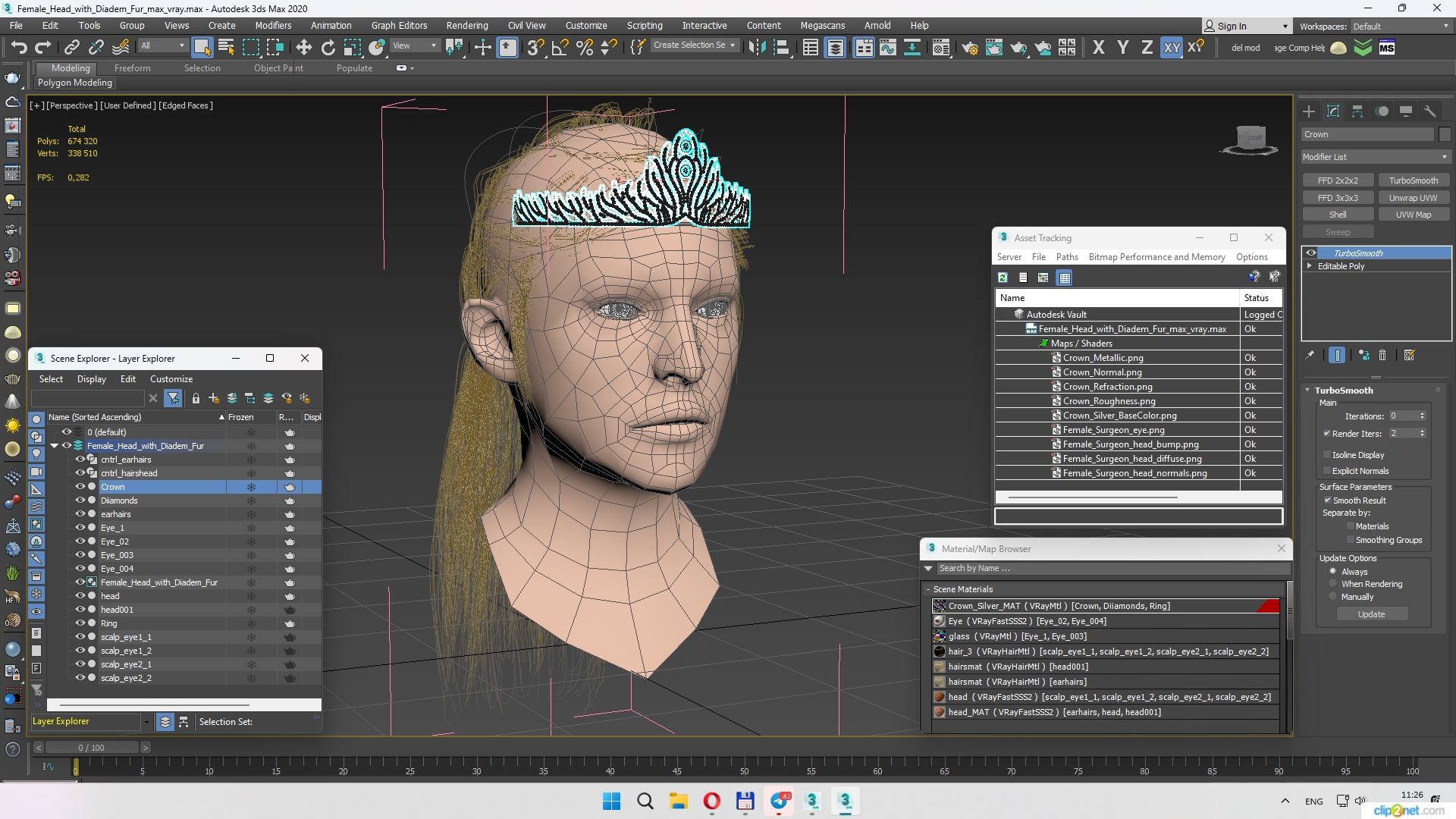
Task: Toggle the Angle Snap icon
Action: pos(560,48)
